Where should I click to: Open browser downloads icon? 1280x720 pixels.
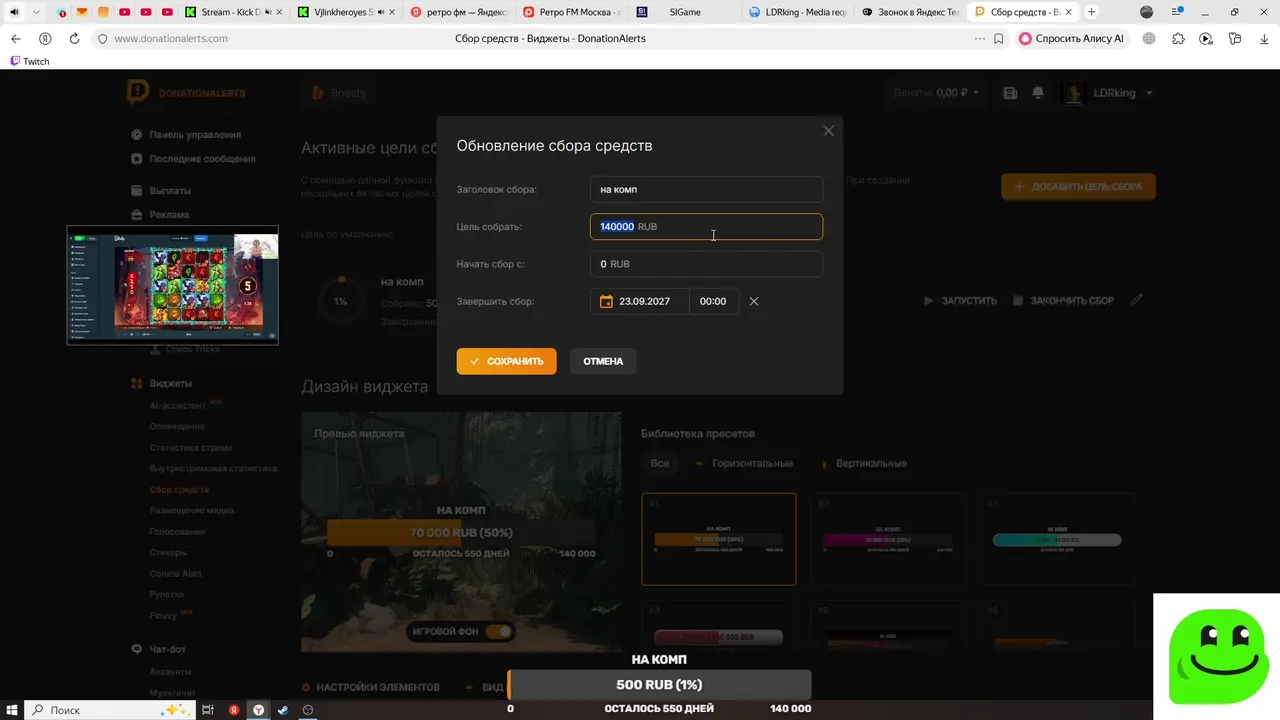pos(1263,38)
